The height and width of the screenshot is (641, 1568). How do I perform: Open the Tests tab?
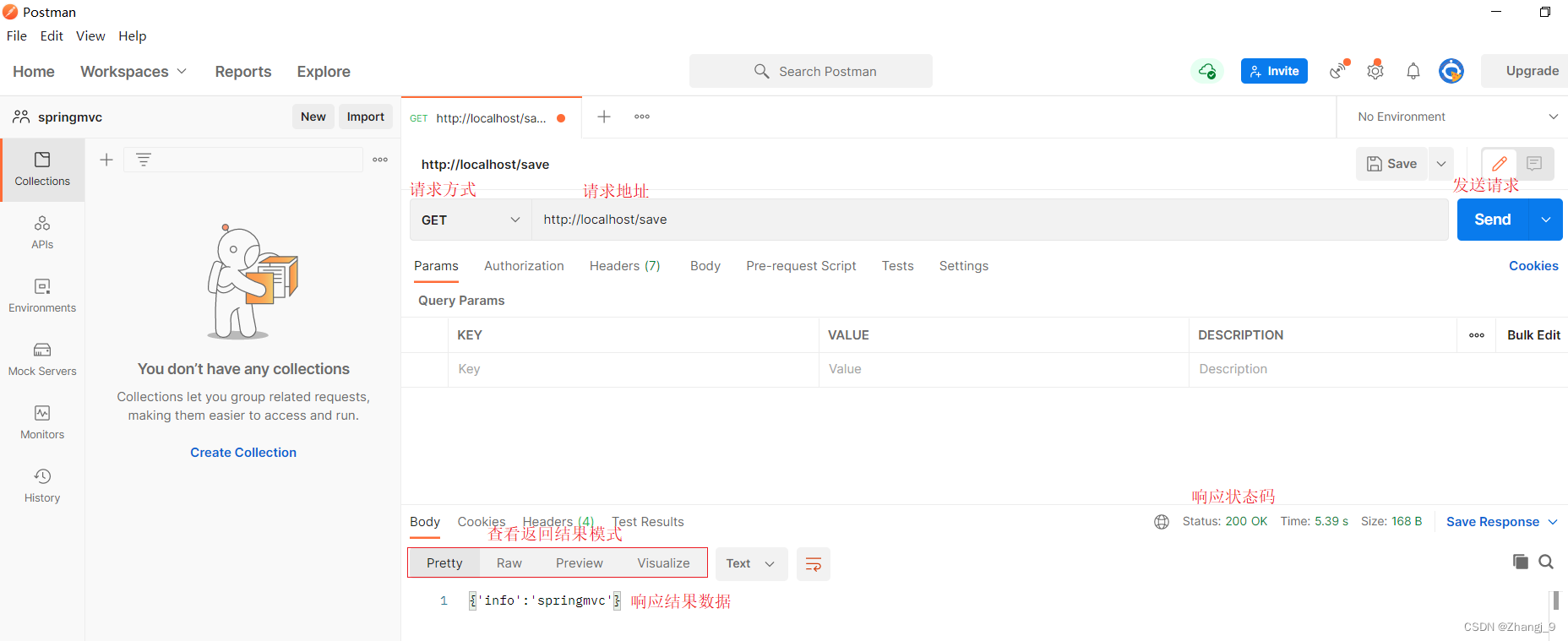(x=898, y=266)
